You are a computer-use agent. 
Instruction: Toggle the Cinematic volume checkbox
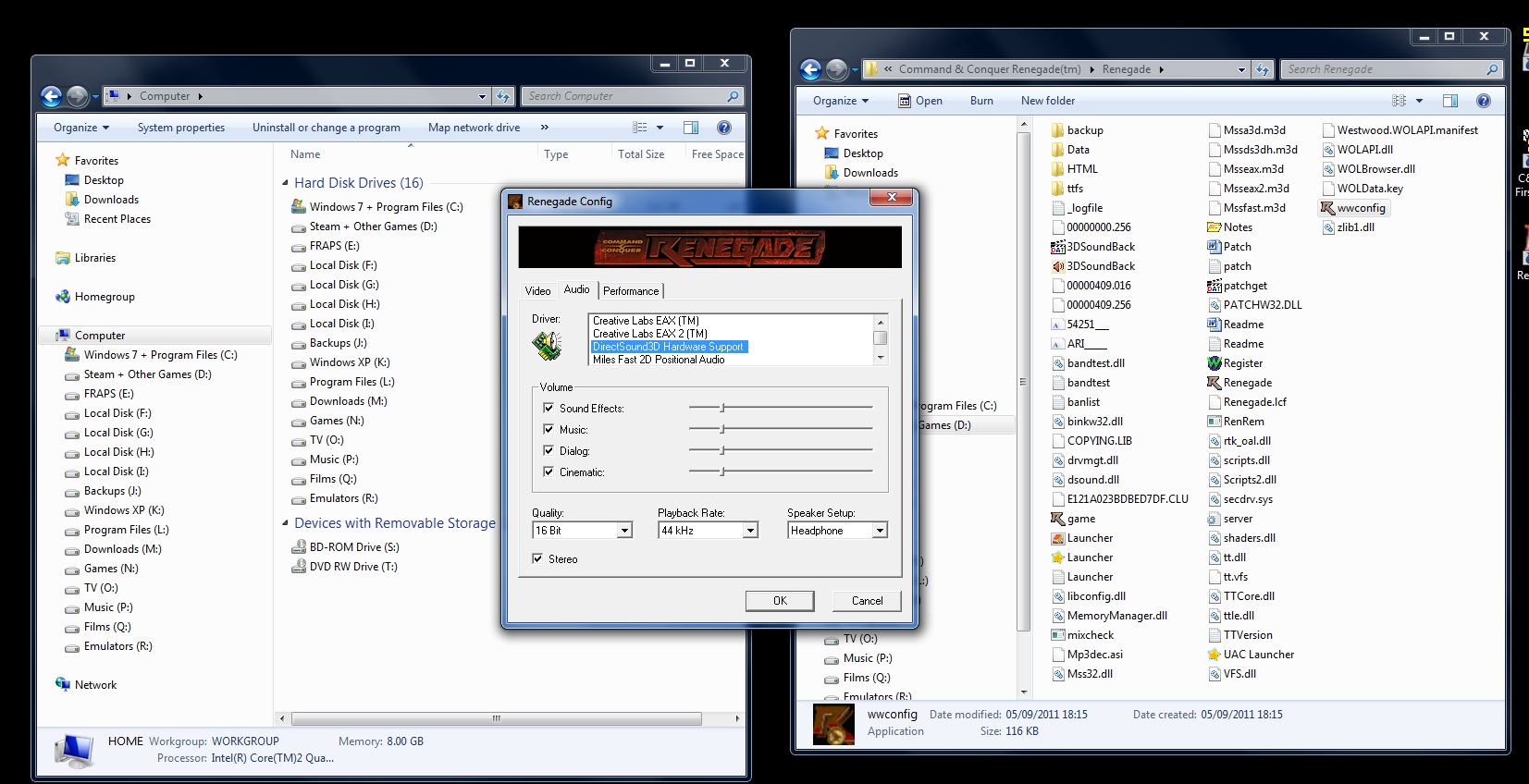[x=549, y=472]
